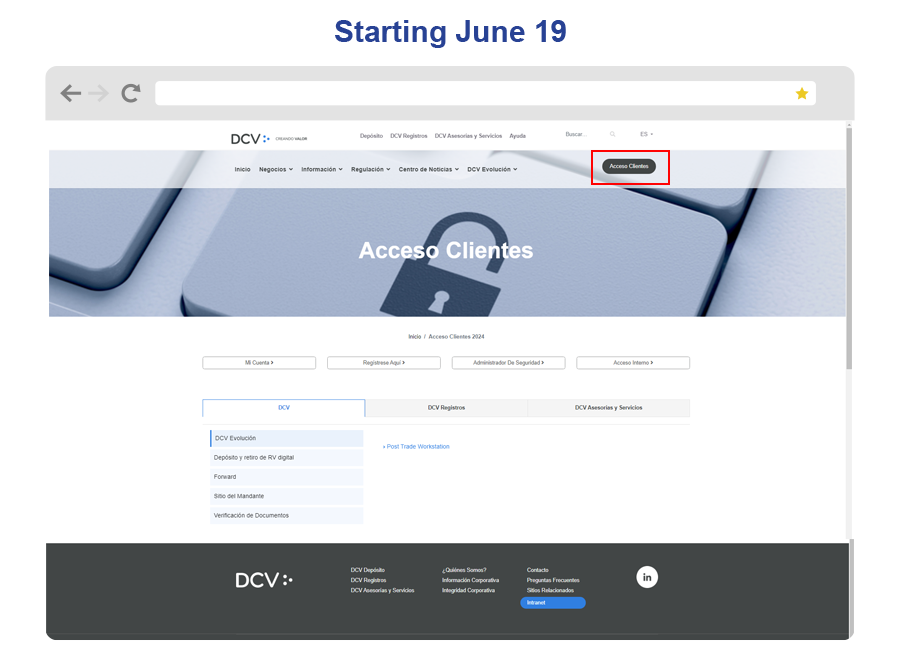Open Preguntas Frecuentes in the footer

click(553, 580)
